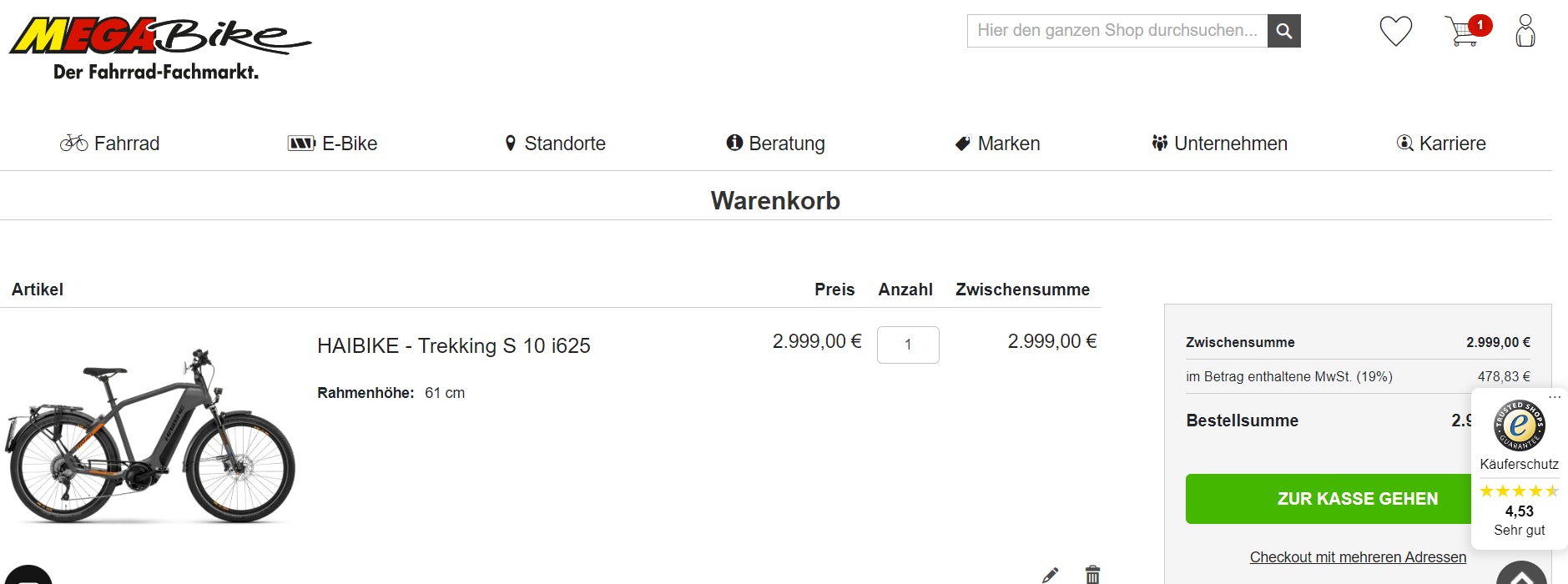Viewport: 1568px width, 584px height.
Task: Go to Marken menu item
Action: tap(997, 143)
